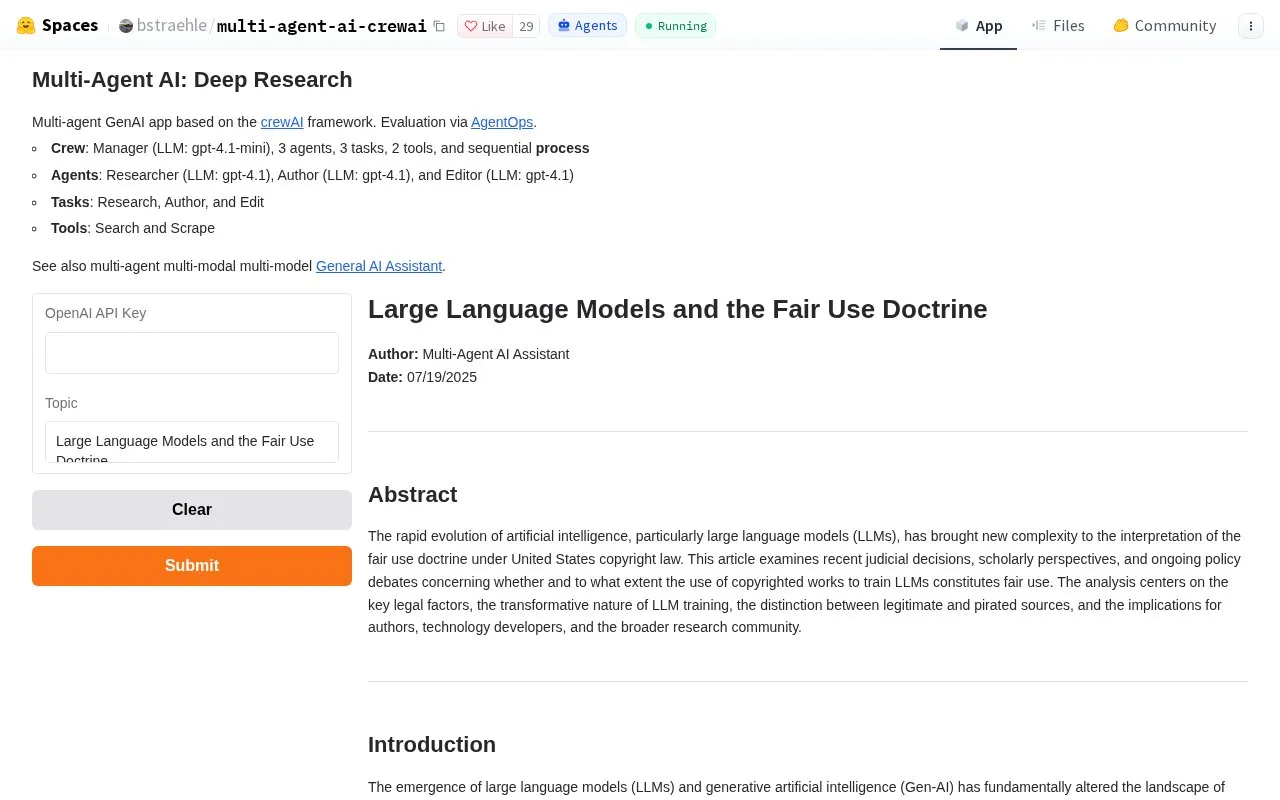The width and height of the screenshot is (1280, 800).
Task: Click the heart Like icon
Action: coord(471,26)
